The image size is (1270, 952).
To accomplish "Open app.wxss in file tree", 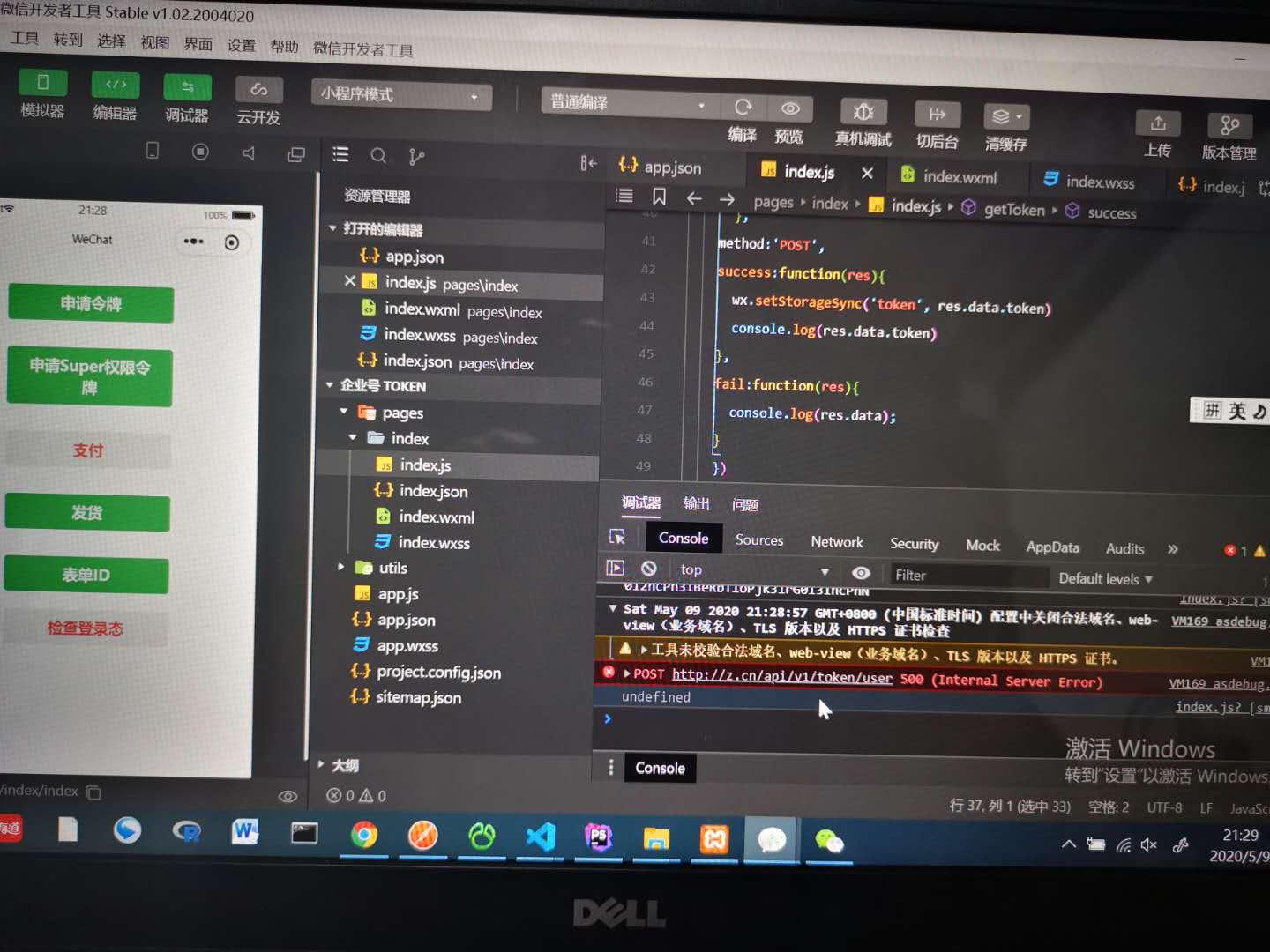I will coord(407,646).
